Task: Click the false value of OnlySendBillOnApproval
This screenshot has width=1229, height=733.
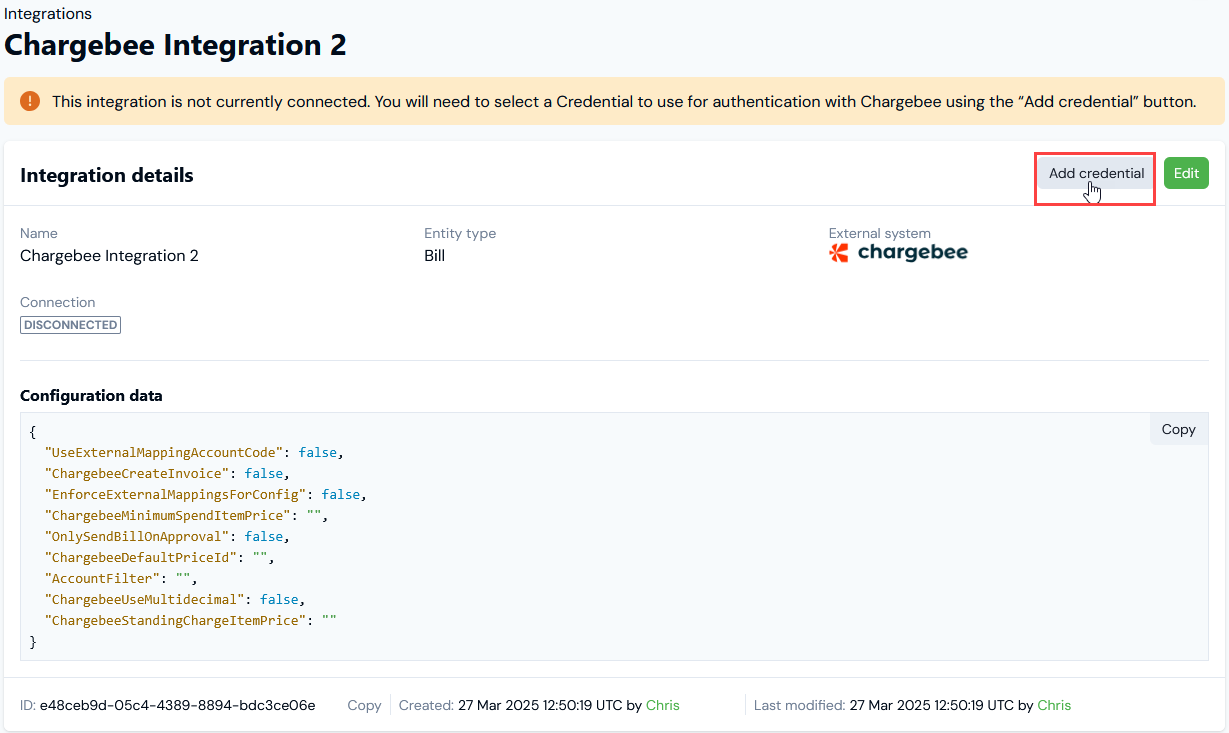Action: 264,536
